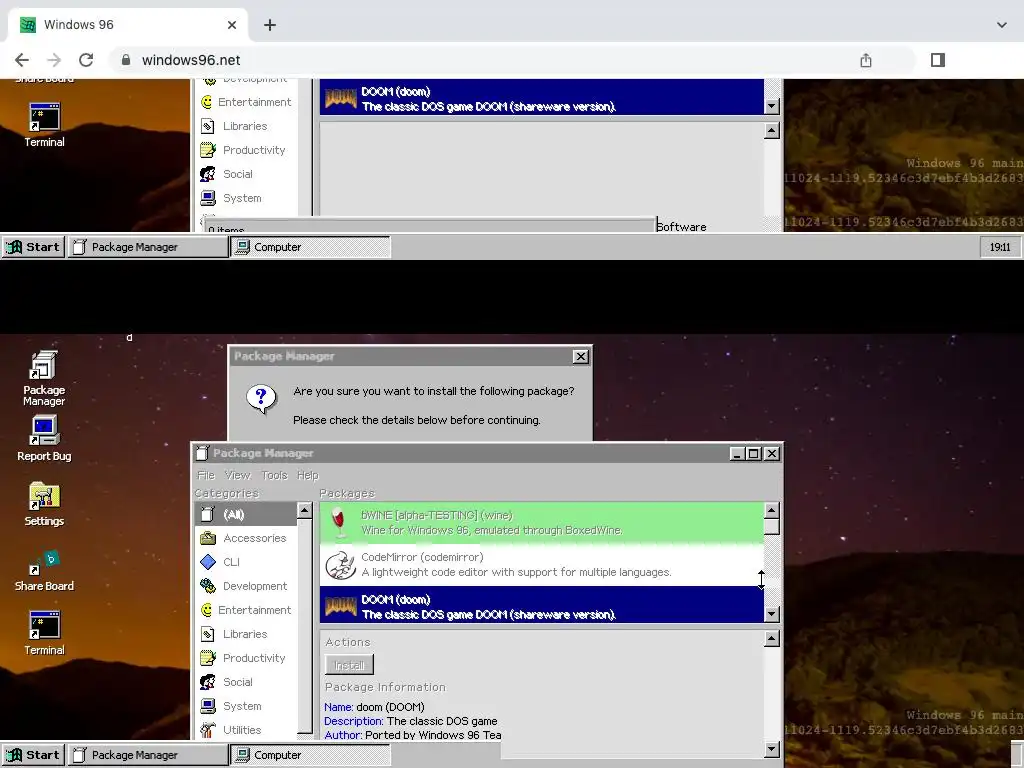Close the Windows 96 browser tab
The image size is (1024, 768).
232,25
